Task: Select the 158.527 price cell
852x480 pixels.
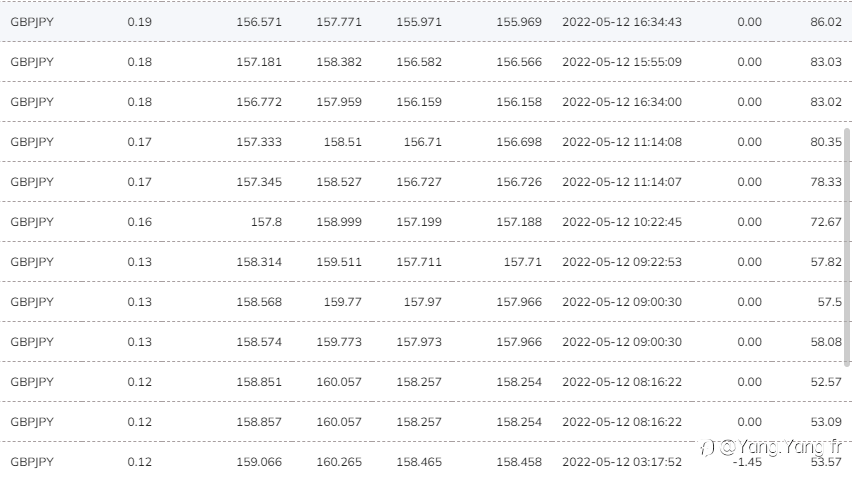Action: tap(339, 182)
